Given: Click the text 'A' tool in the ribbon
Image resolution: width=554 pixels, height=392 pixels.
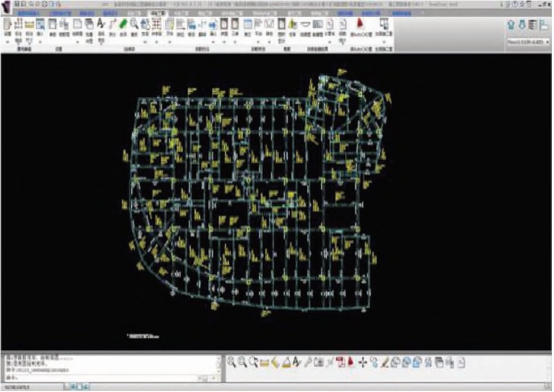Looking at the screenshot, I should coord(101,24).
